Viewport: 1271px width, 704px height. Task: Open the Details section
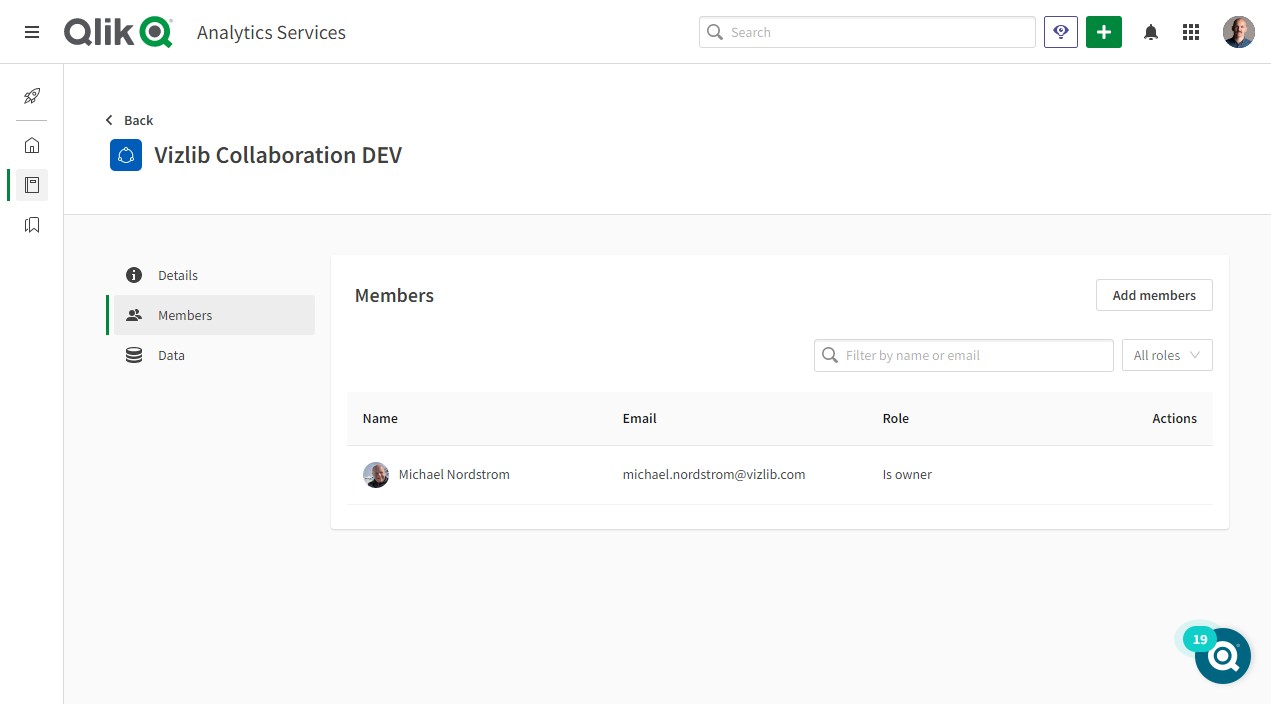click(214, 275)
